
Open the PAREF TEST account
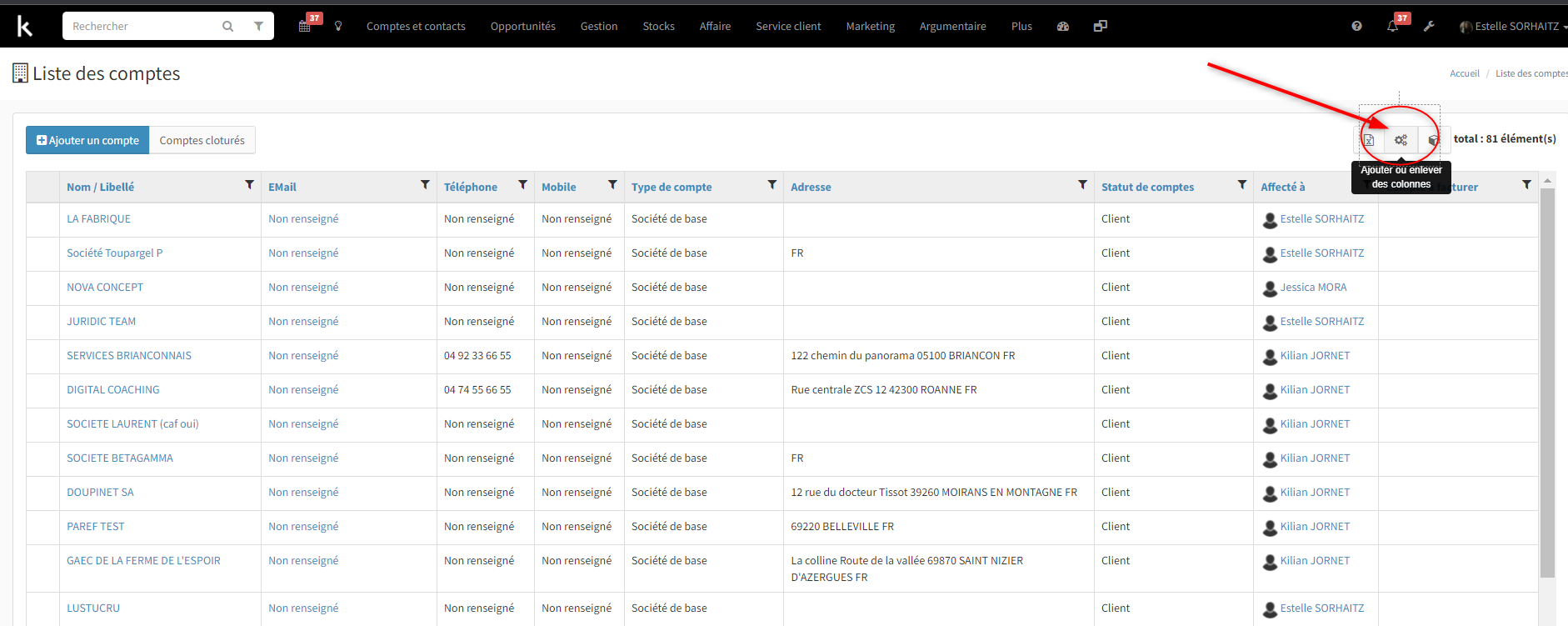pyautogui.click(x=95, y=527)
